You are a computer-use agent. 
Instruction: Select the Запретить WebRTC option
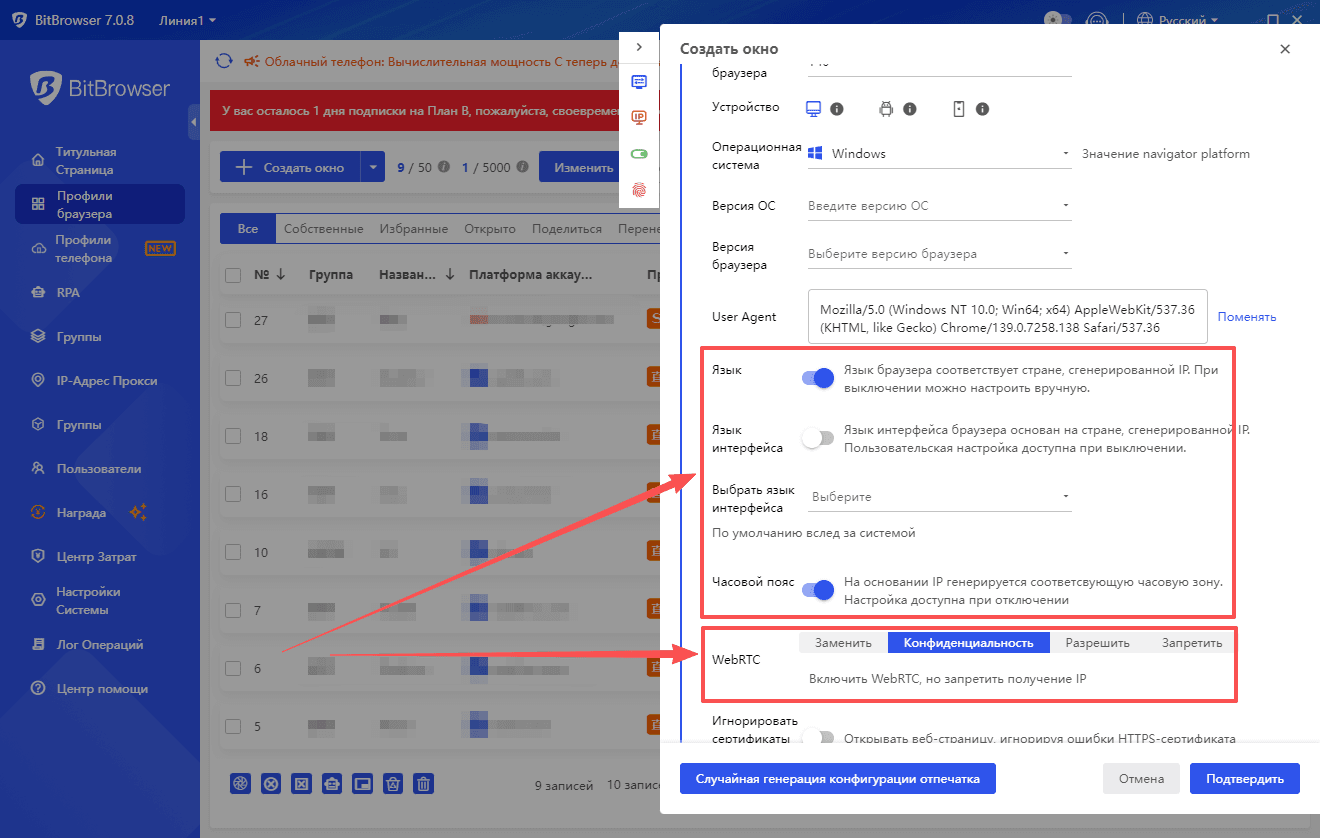tap(1191, 643)
